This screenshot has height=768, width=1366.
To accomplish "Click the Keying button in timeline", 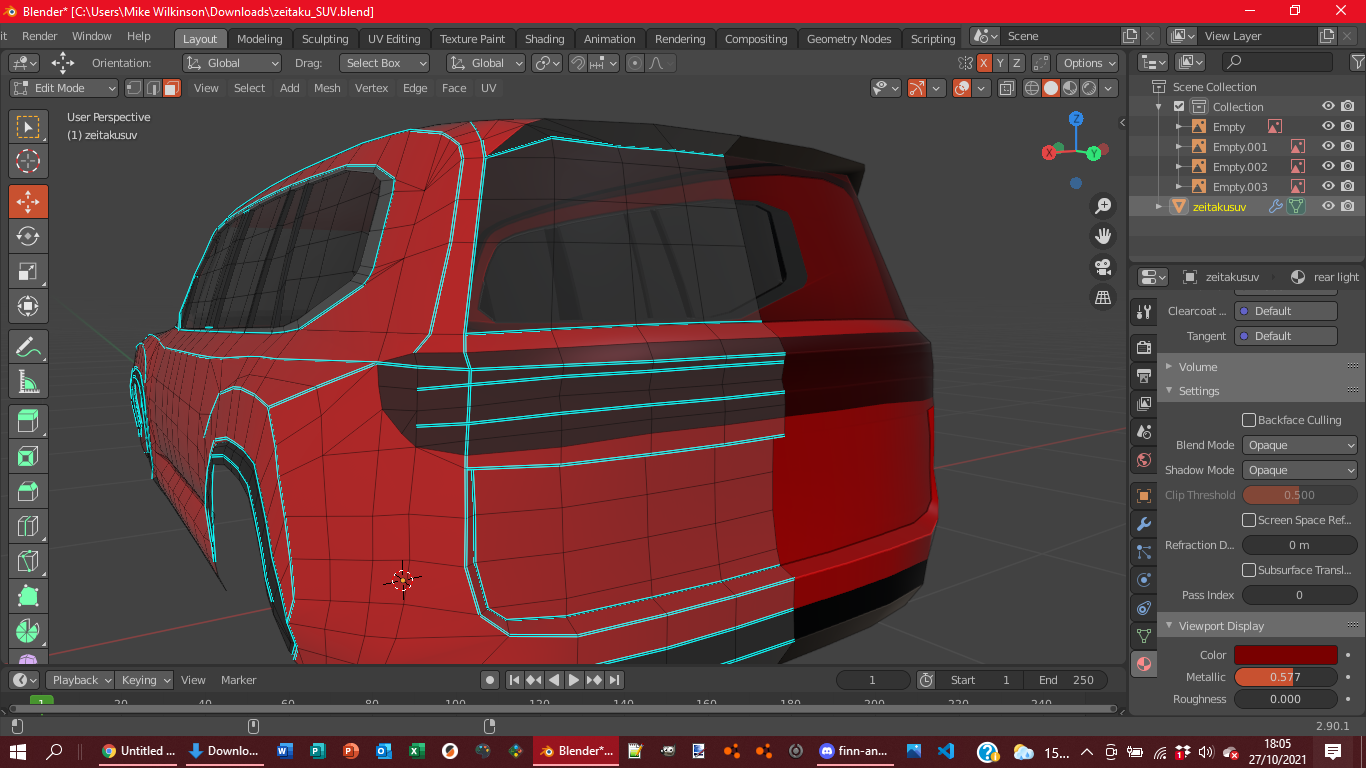I will coord(145,680).
